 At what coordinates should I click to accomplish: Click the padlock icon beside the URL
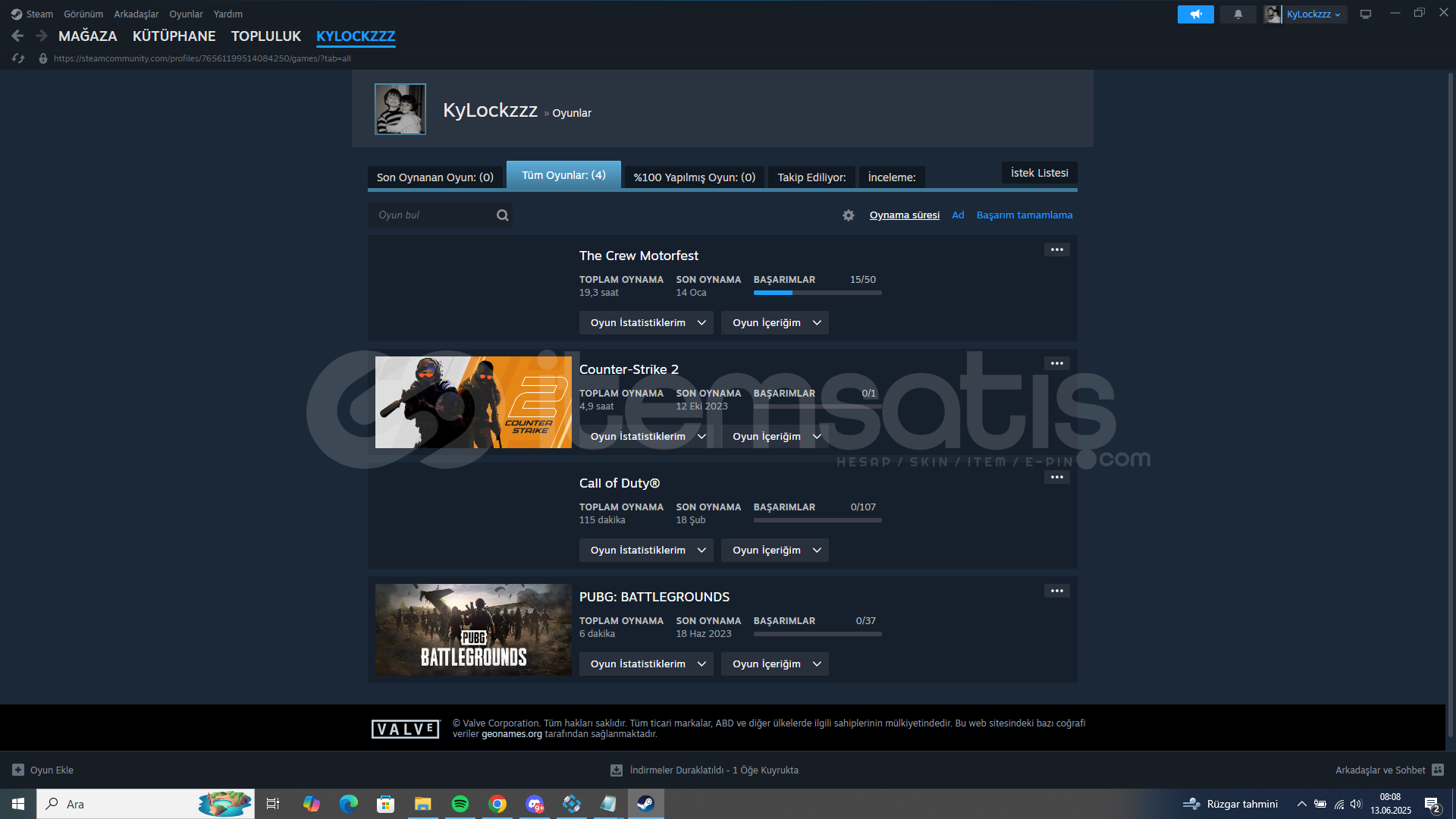43,58
